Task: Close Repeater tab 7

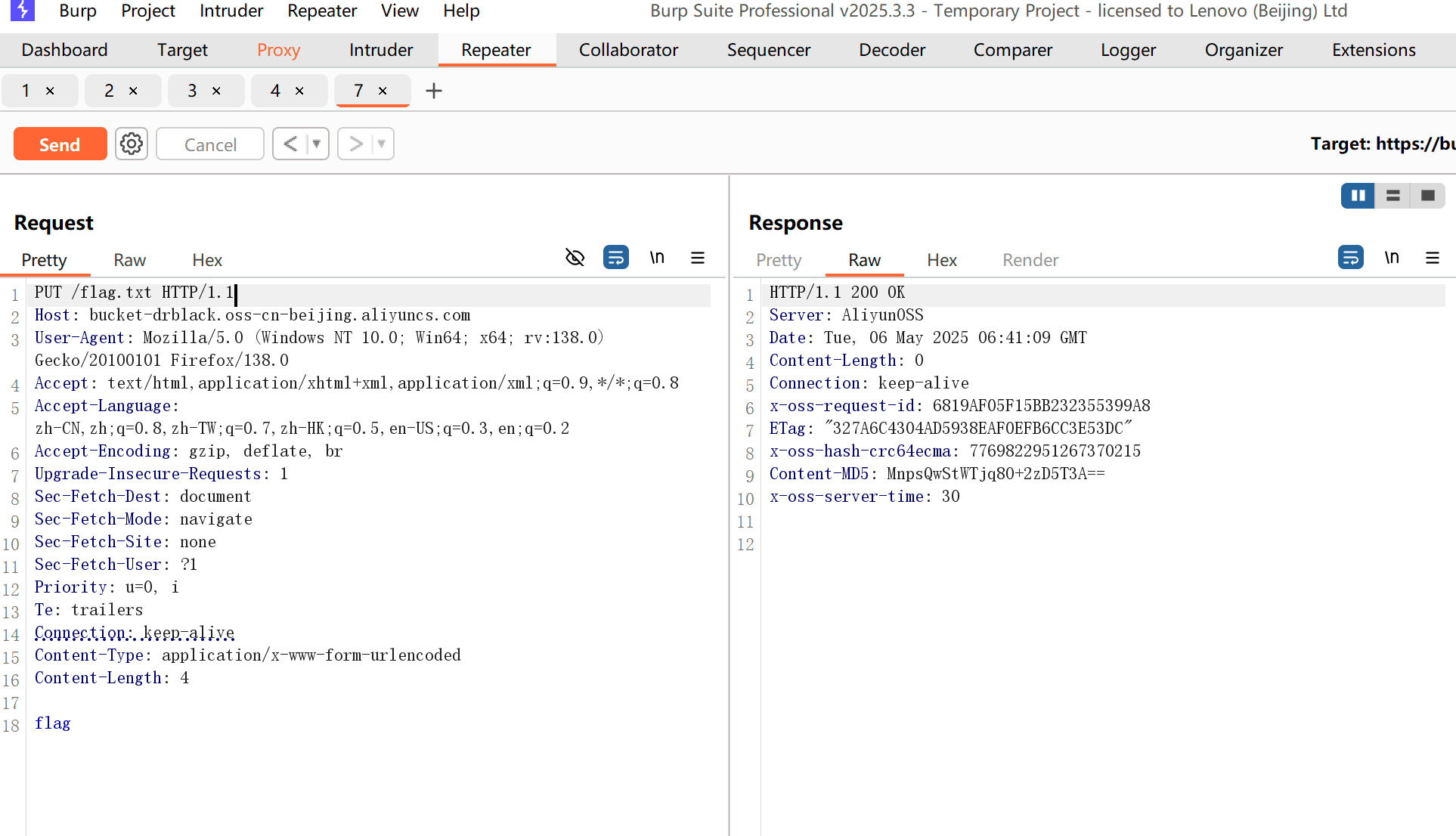Action: click(x=383, y=91)
